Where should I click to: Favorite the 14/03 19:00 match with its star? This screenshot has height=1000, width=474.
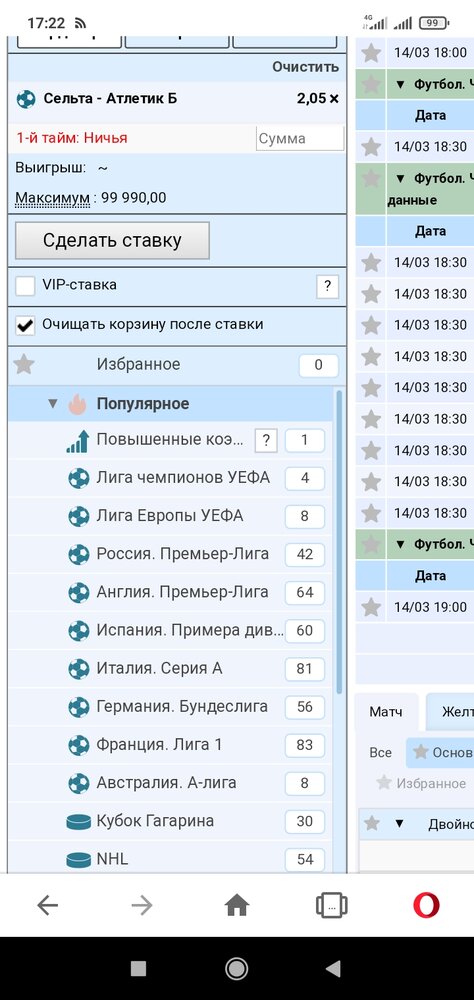[371, 607]
